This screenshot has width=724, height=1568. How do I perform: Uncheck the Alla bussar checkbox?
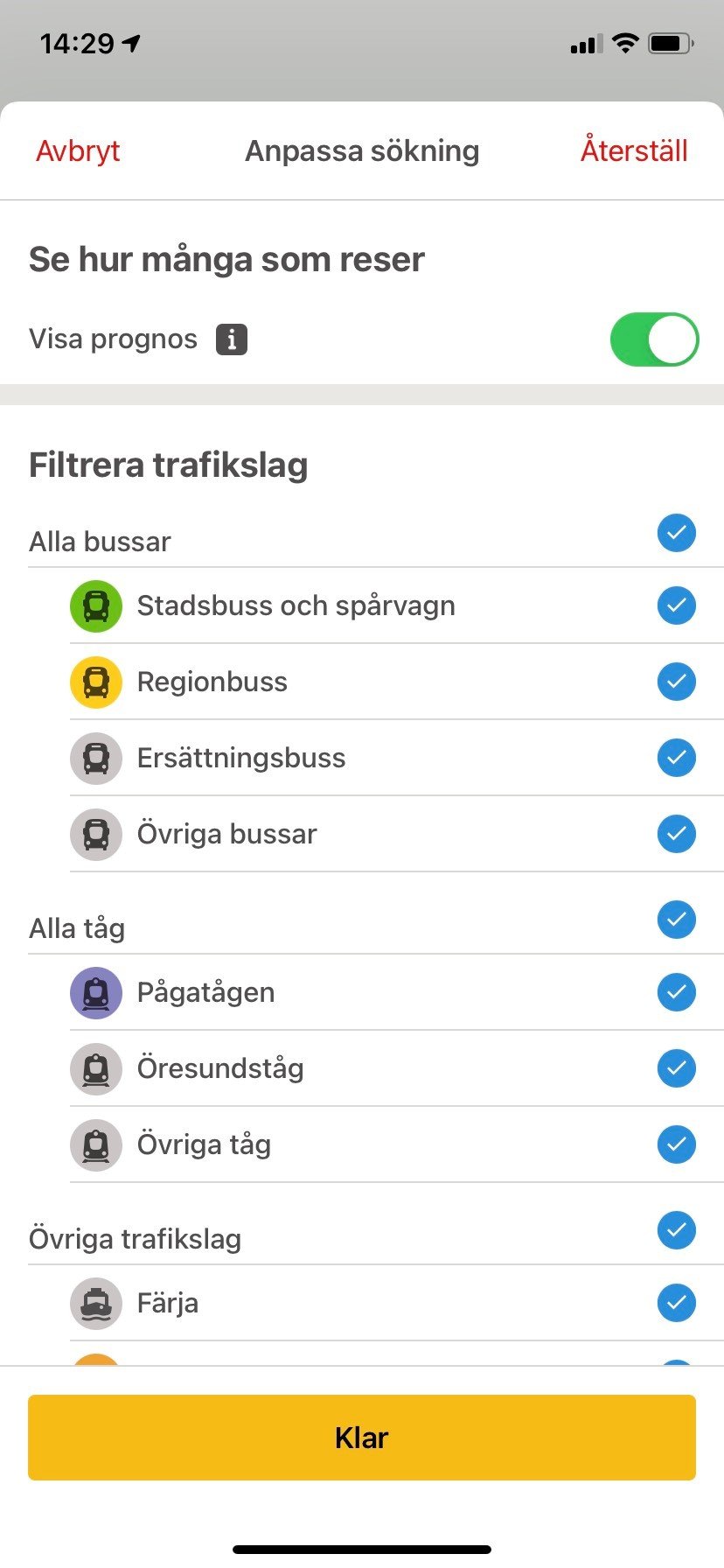[677, 533]
